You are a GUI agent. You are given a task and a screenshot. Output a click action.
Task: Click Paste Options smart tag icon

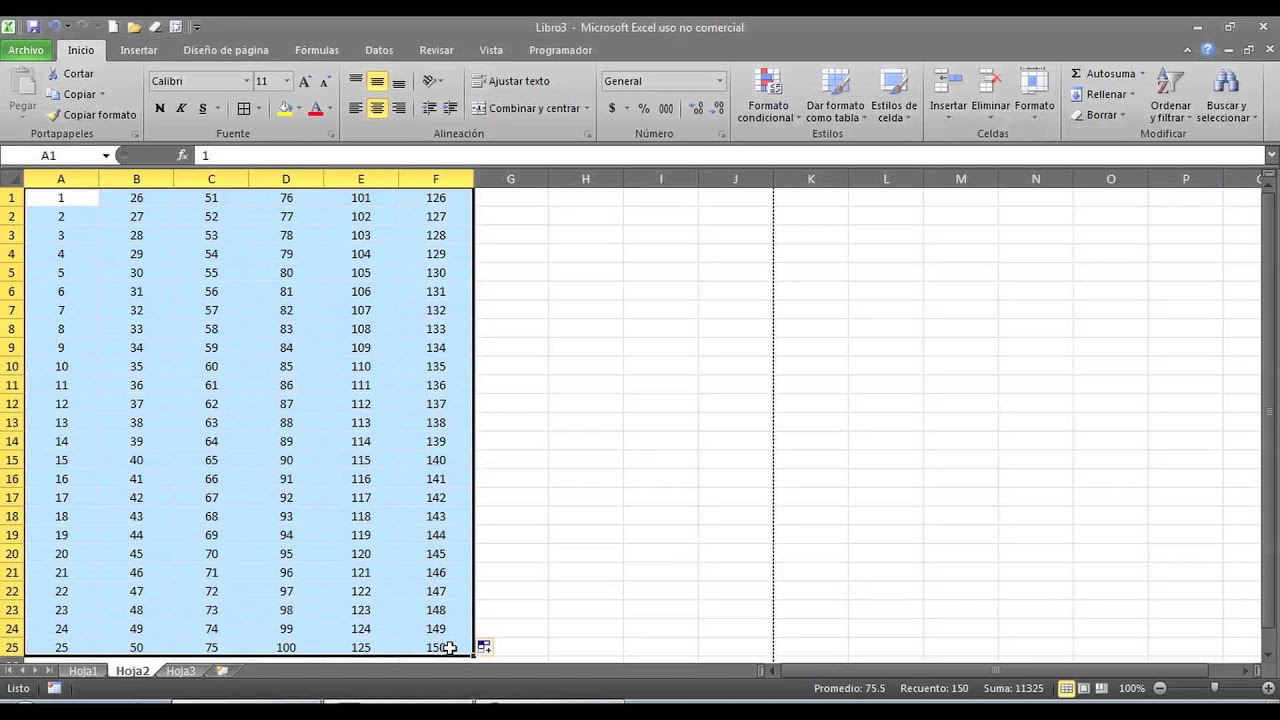pyautogui.click(x=484, y=647)
